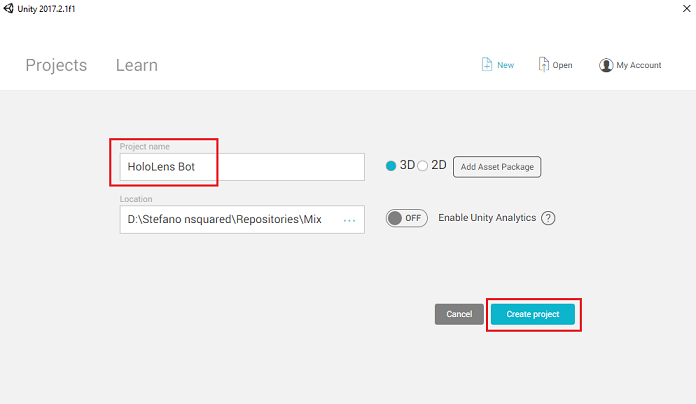Select the 2D radio button
696x404 pixels.
tap(423, 165)
